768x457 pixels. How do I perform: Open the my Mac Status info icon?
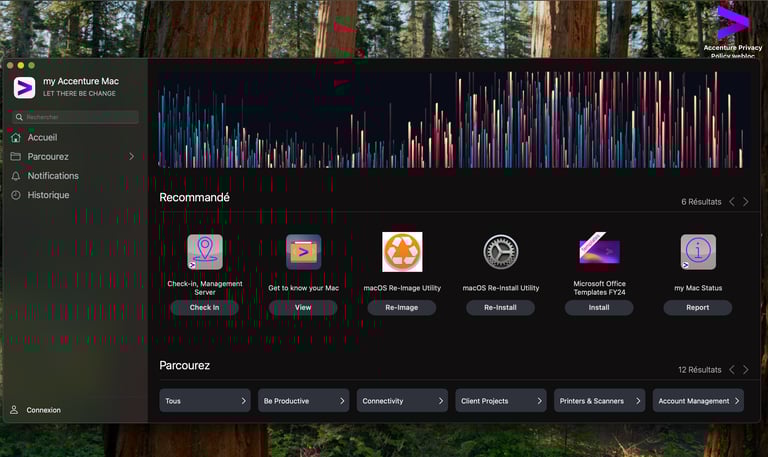click(x=698, y=252)
